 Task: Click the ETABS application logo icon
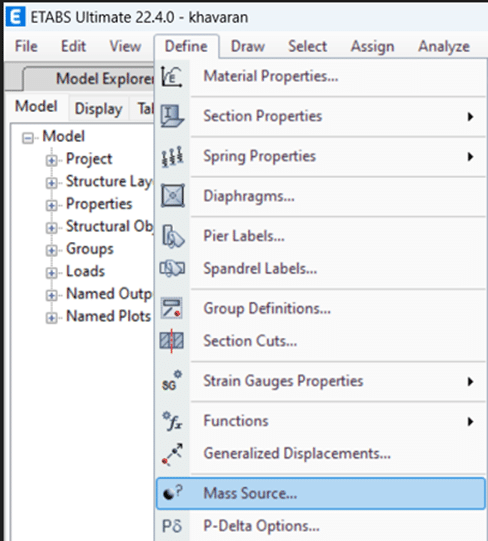tap(16, 17)
